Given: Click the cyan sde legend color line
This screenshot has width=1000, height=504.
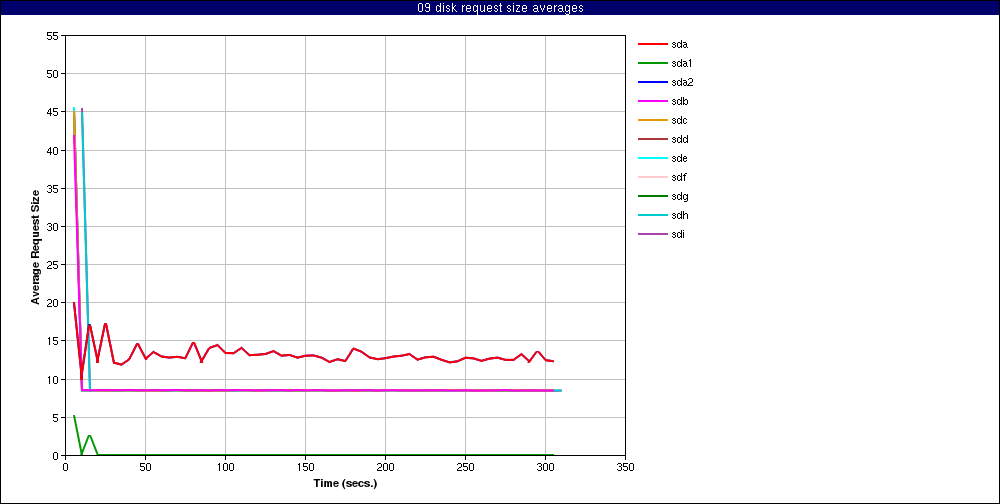Looking at the screenshot, I should click(652, 158).
